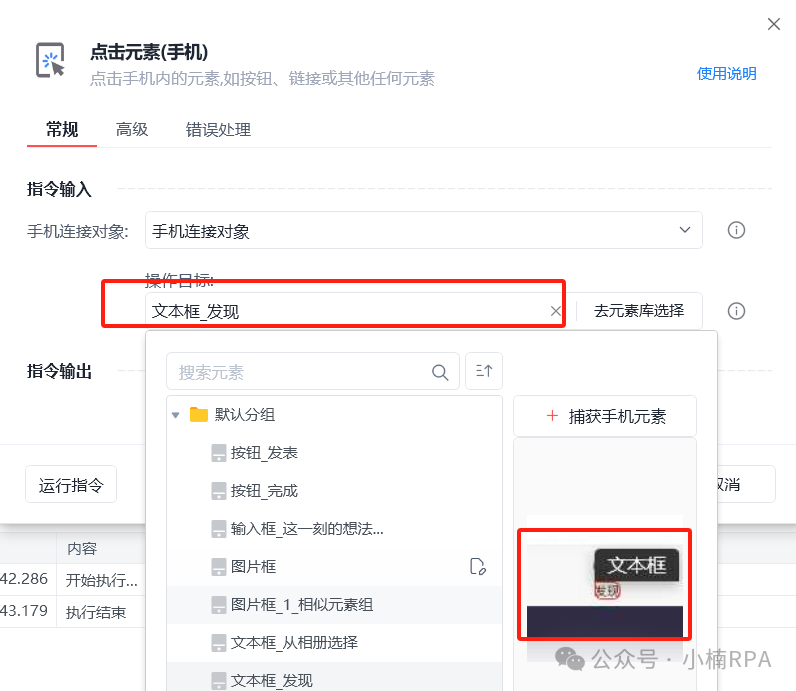Select element 图片框
Image resolution: width=796 pixels, height=691 pixels.
click(x=334, y=566)
